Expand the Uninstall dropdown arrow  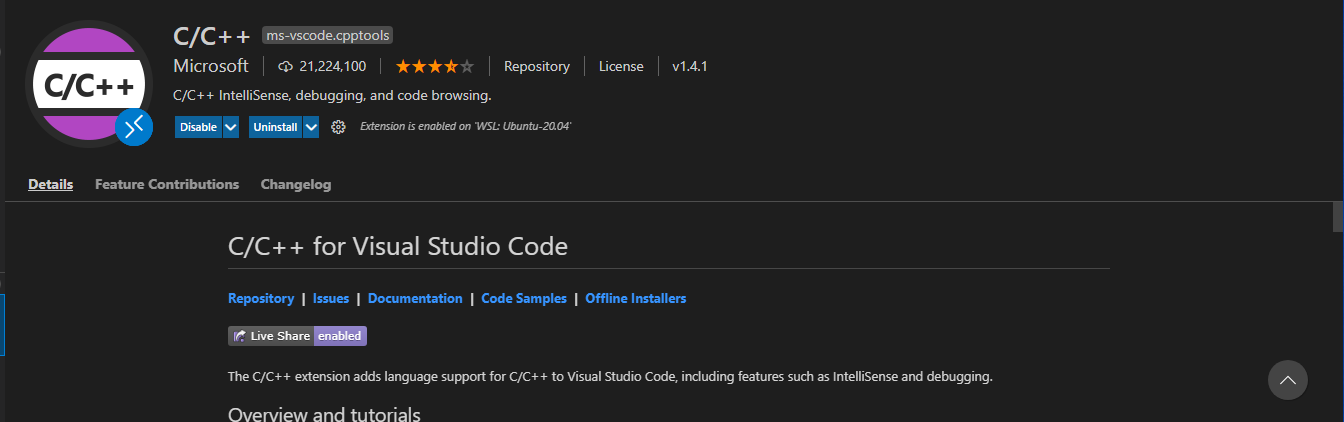[x=311, y=127]
